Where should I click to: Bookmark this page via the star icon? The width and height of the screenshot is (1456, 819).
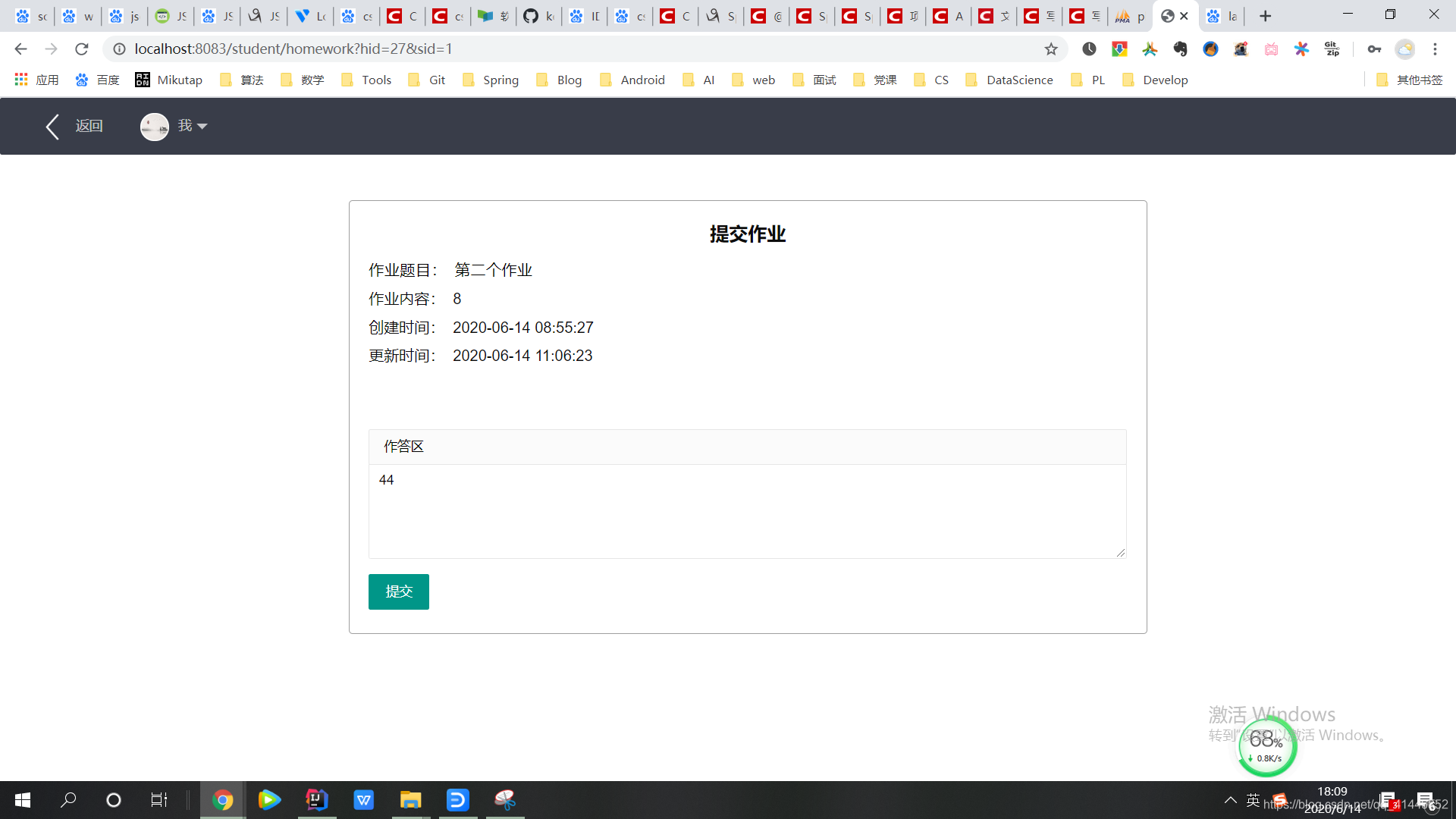(1051, 49)
